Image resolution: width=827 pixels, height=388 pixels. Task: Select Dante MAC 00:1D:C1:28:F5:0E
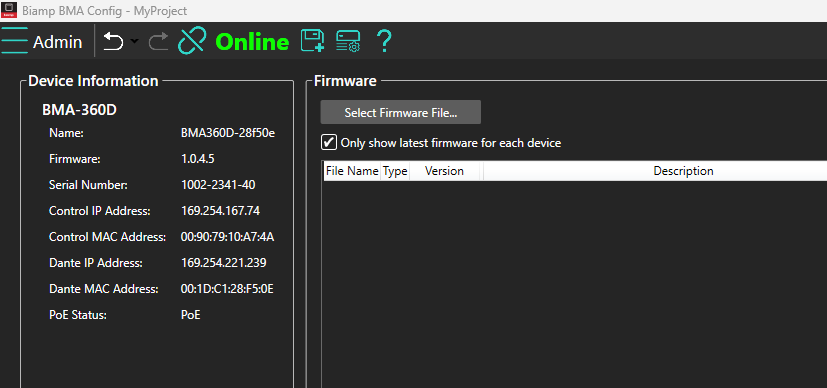click(227, 289)
